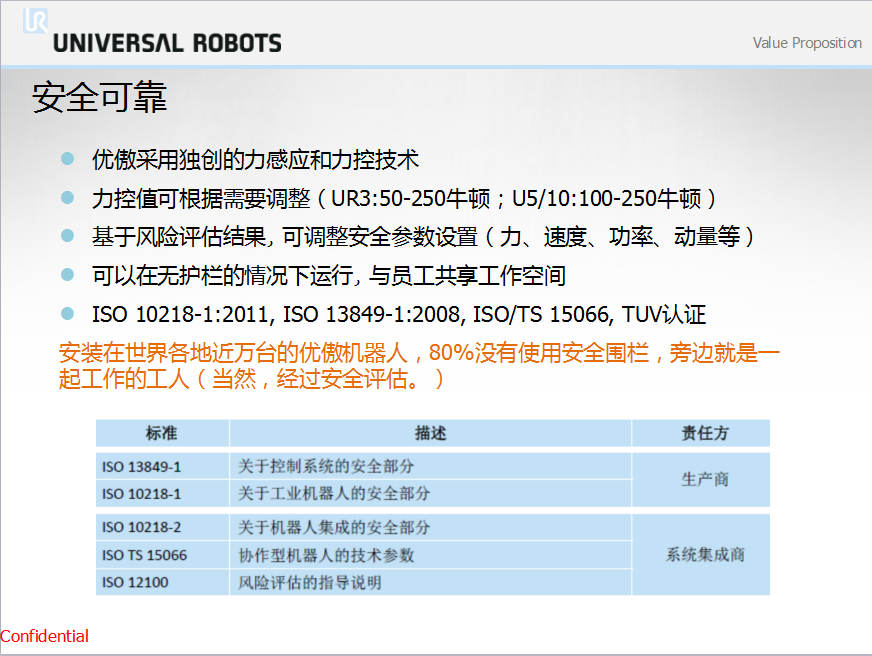872x656 pixels.
Task: Click the 标准 table column header
Action: click(162, 433)
